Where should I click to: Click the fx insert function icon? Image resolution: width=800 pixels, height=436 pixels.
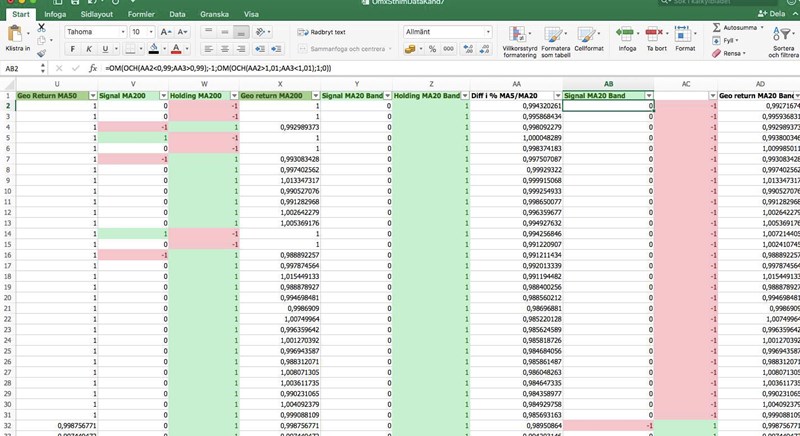[x=93, y=68]
